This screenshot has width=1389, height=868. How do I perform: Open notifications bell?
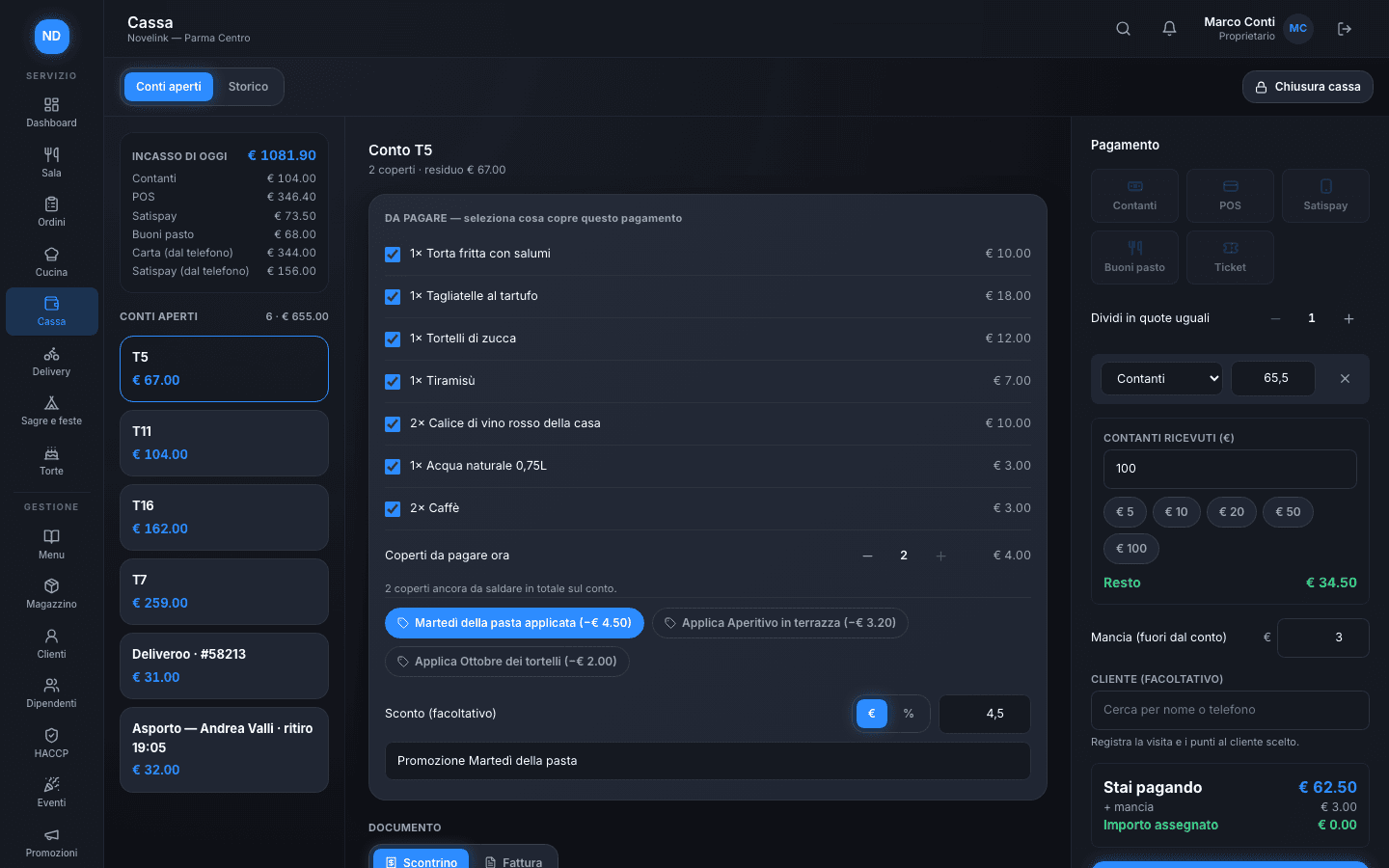pos(1169,29)
